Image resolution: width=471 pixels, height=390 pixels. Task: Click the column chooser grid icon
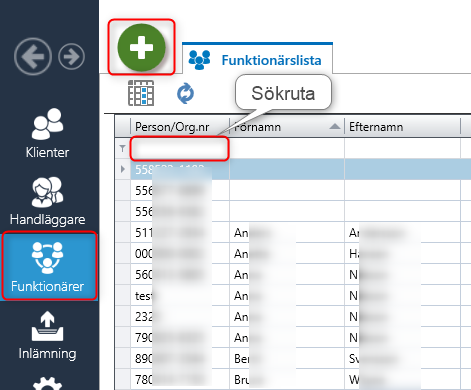[x=141, y=93]
